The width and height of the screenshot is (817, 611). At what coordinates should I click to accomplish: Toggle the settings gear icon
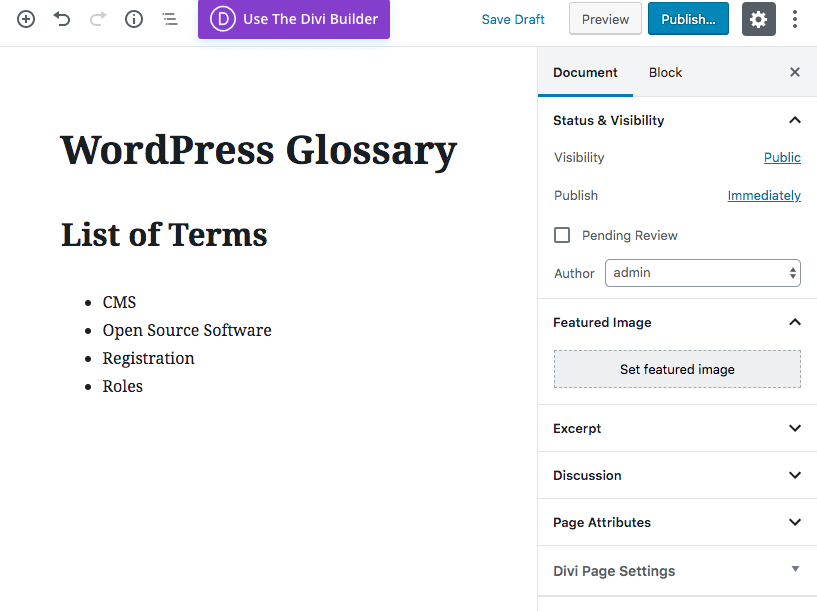point(759,19)
